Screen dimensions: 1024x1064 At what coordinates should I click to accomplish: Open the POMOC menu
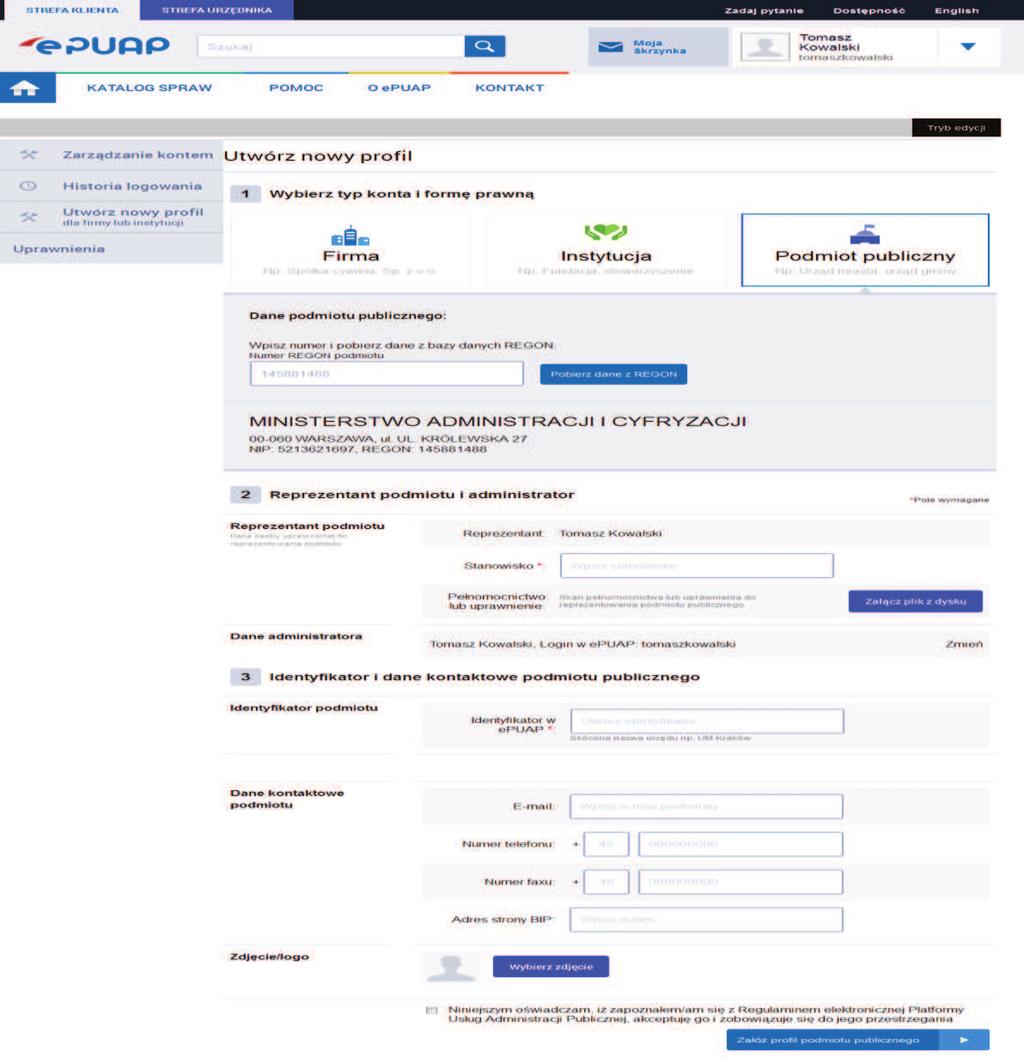pos(296,88)
